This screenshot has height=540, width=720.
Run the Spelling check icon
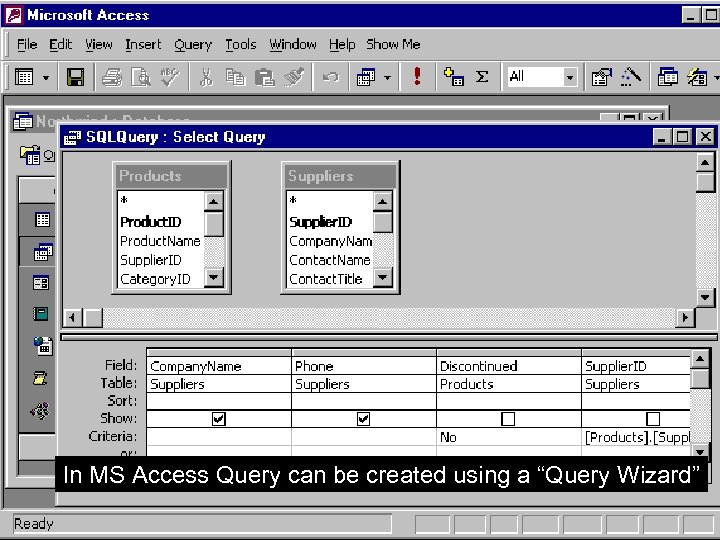tap(170, 77)
